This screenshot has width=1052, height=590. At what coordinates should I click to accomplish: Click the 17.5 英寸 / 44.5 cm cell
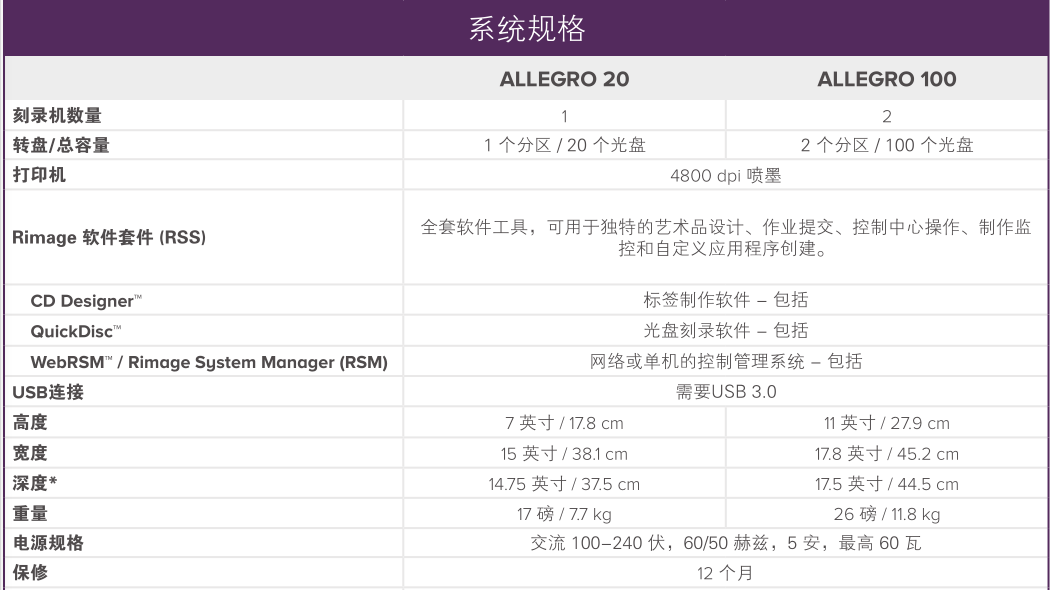coord(886,484)
